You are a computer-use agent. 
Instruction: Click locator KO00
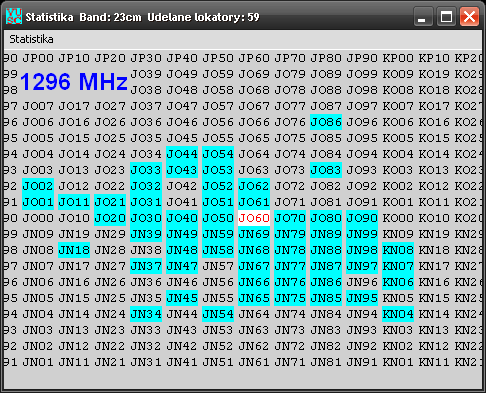click(x=398, y=218)
